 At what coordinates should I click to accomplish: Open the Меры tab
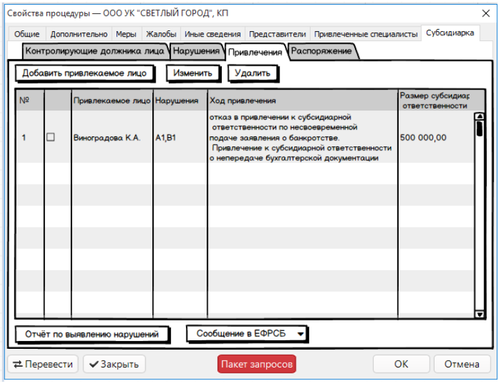click(x=126, y=34)
